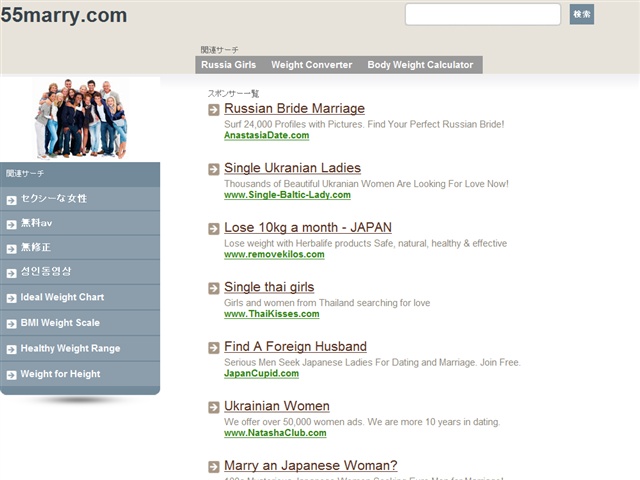Open Weight for Height sidebar link

(x=60, y=374)
